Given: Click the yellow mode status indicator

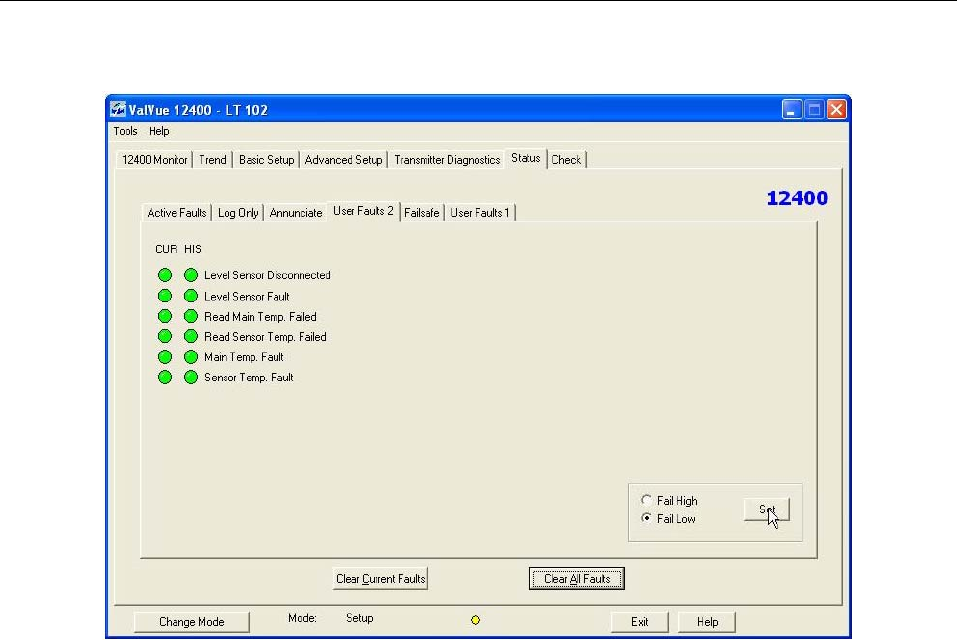Looking at the screenshot, I should point(475,620).
